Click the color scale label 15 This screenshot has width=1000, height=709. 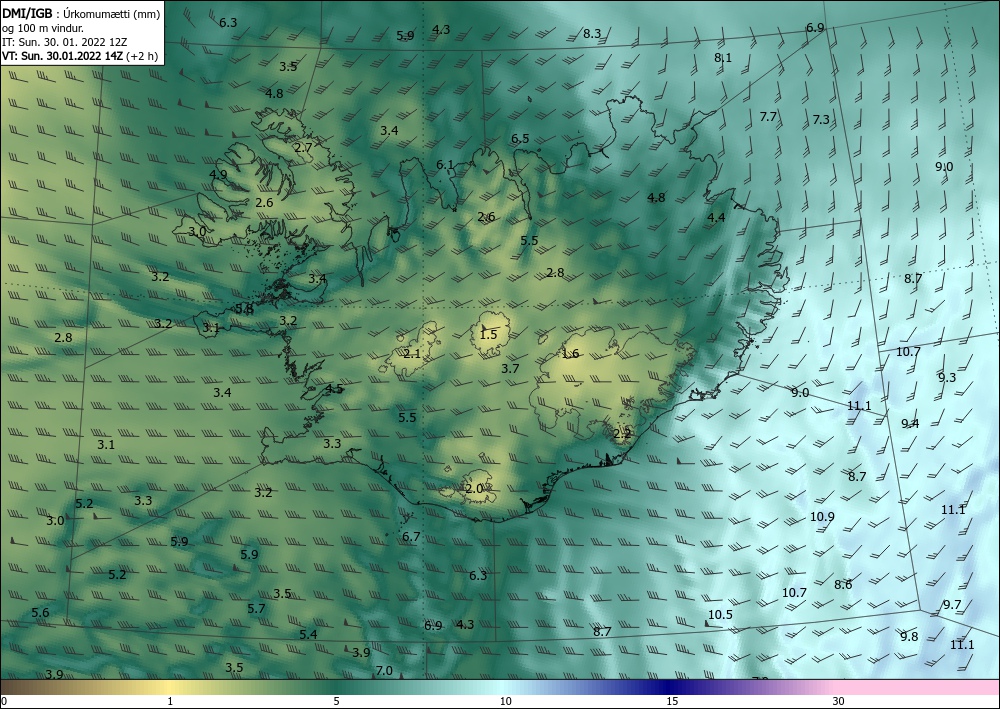click(672, 701)
